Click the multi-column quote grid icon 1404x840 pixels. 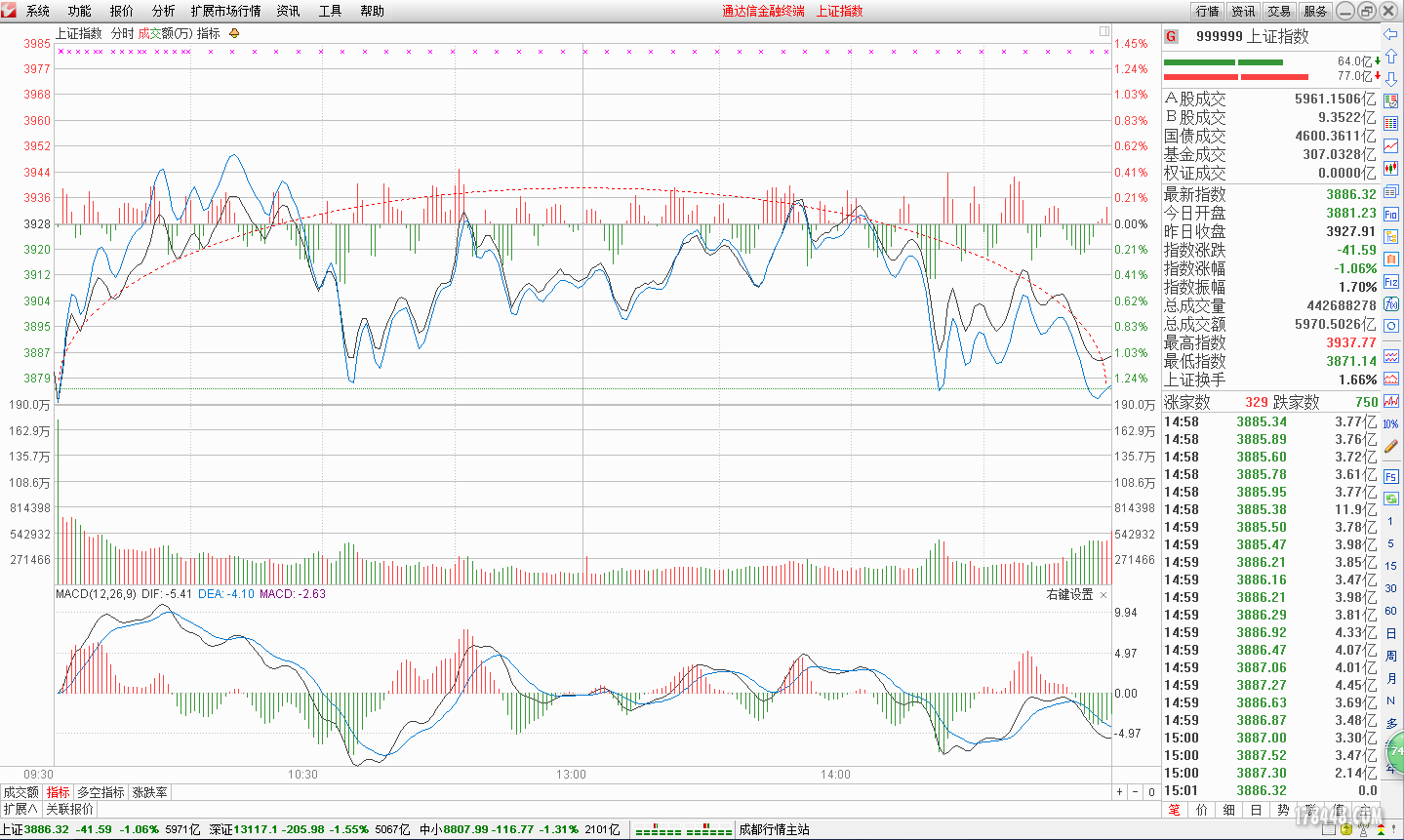click(1391, 124)
